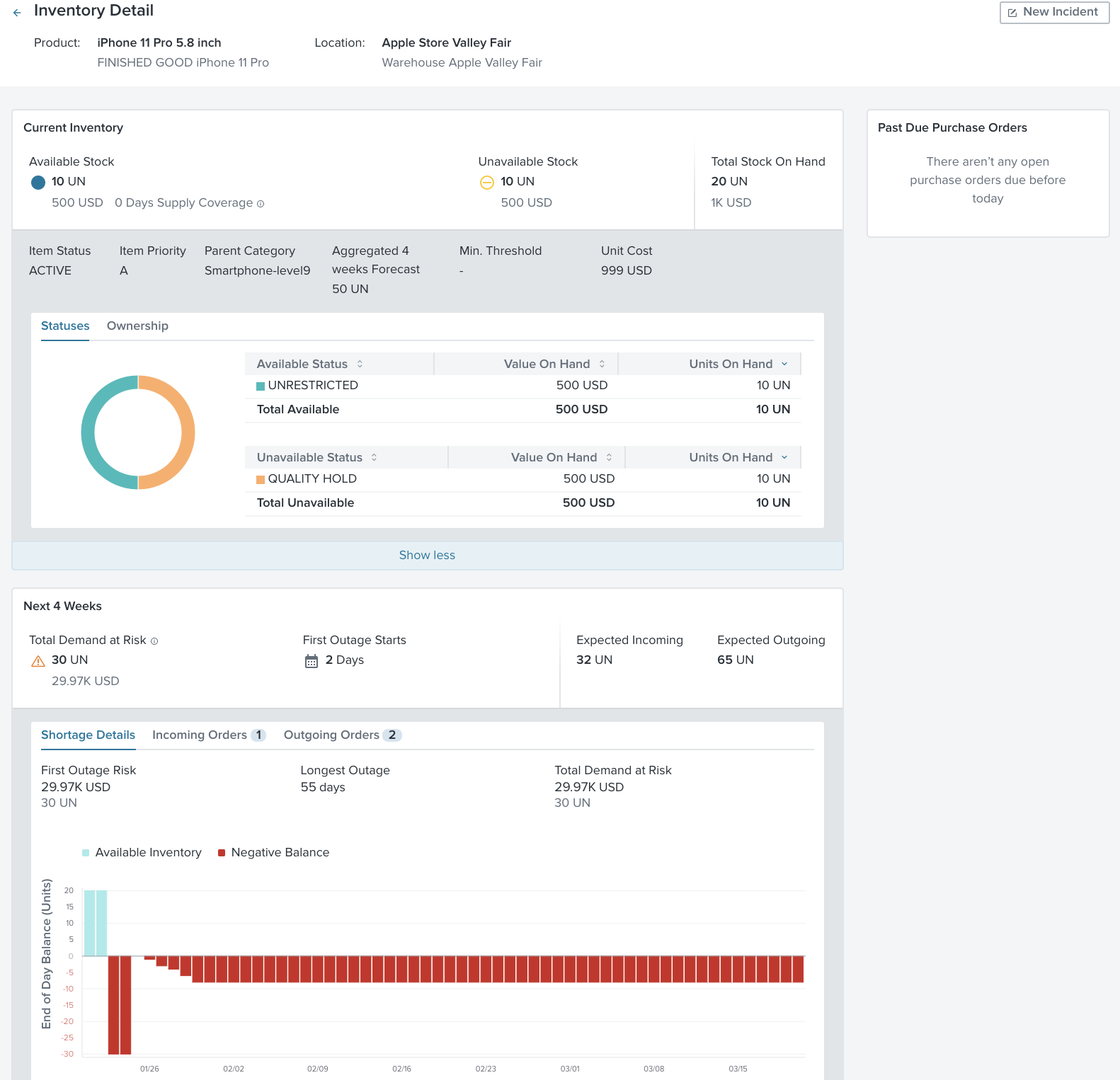Collapse details with Show less
The width and height of the screenshot is (1120, 1080).
(427, 556)
